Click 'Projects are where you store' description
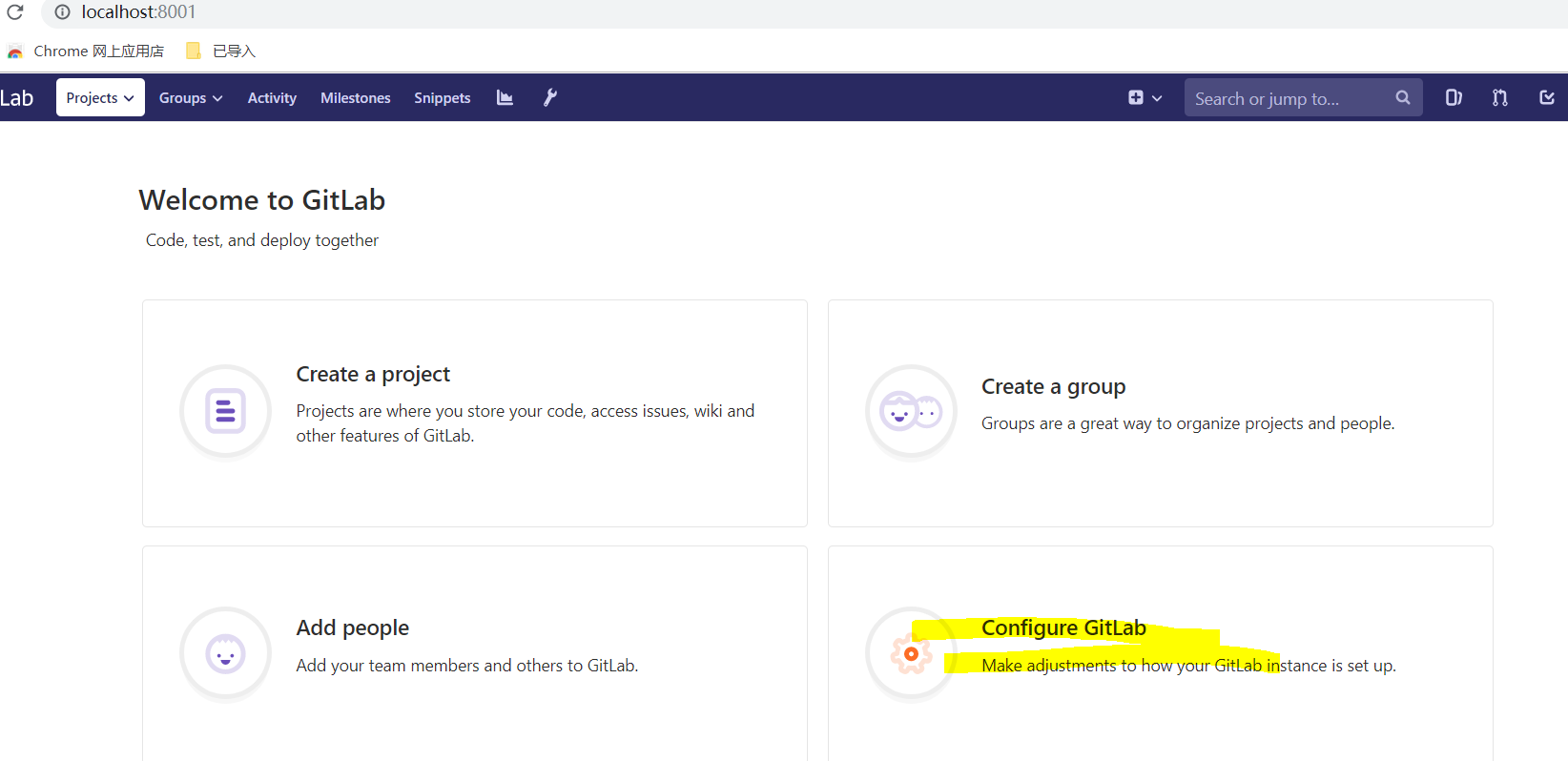The width and height of the screenshot is (1568, 761). point(526,422)
